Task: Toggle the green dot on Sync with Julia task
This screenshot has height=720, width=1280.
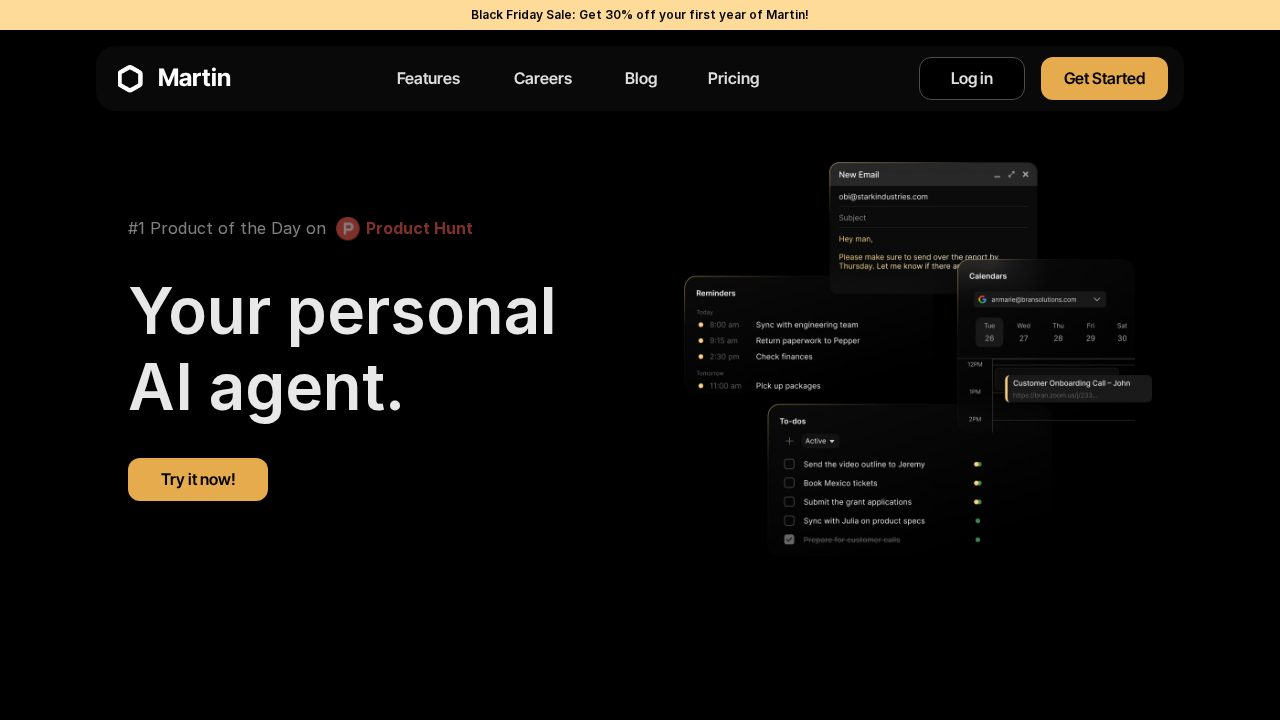Action: click(x=977, y=520)
